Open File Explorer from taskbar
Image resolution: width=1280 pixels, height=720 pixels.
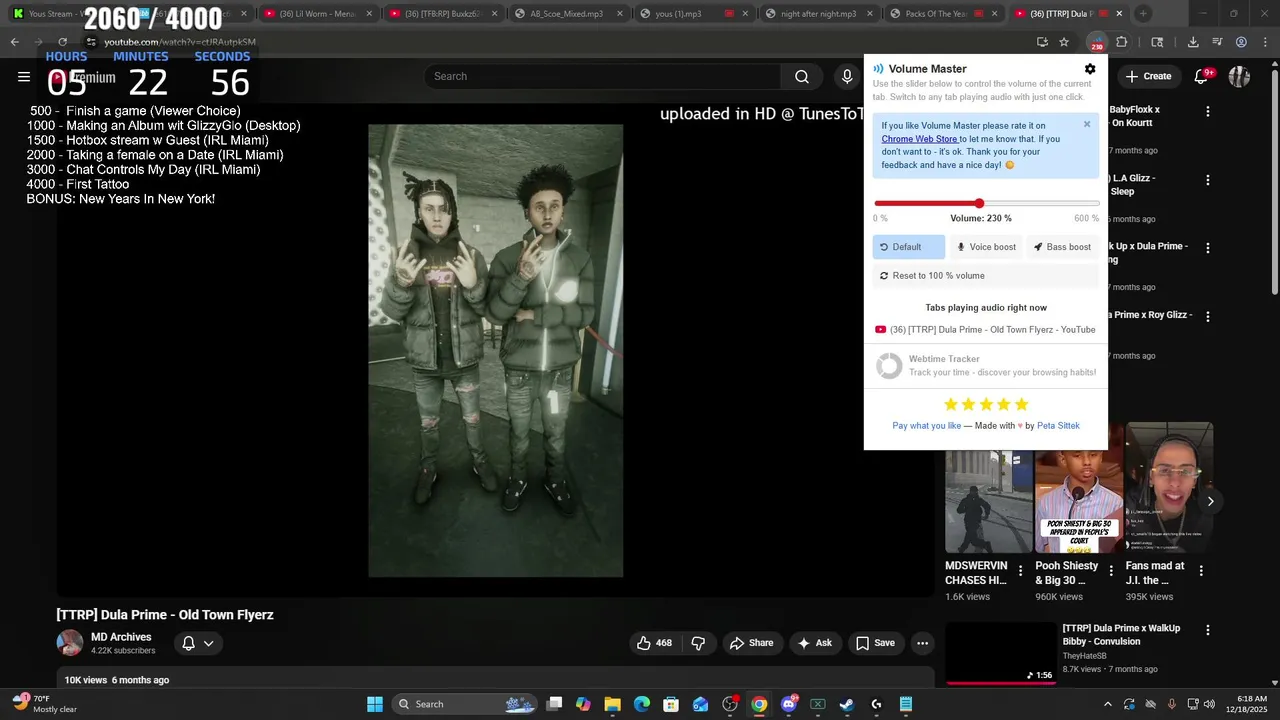(x=613, y=704)
